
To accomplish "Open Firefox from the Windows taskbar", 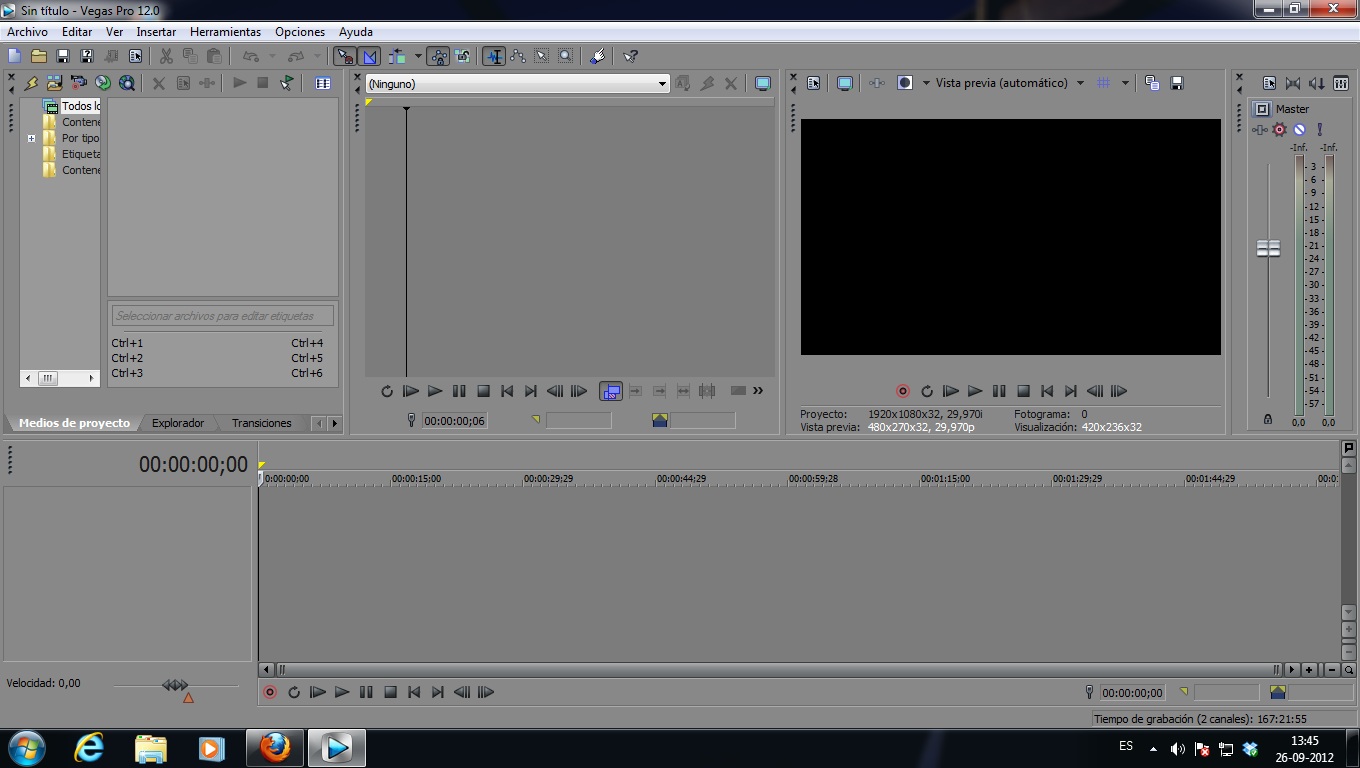I will [x=274, y=747].
